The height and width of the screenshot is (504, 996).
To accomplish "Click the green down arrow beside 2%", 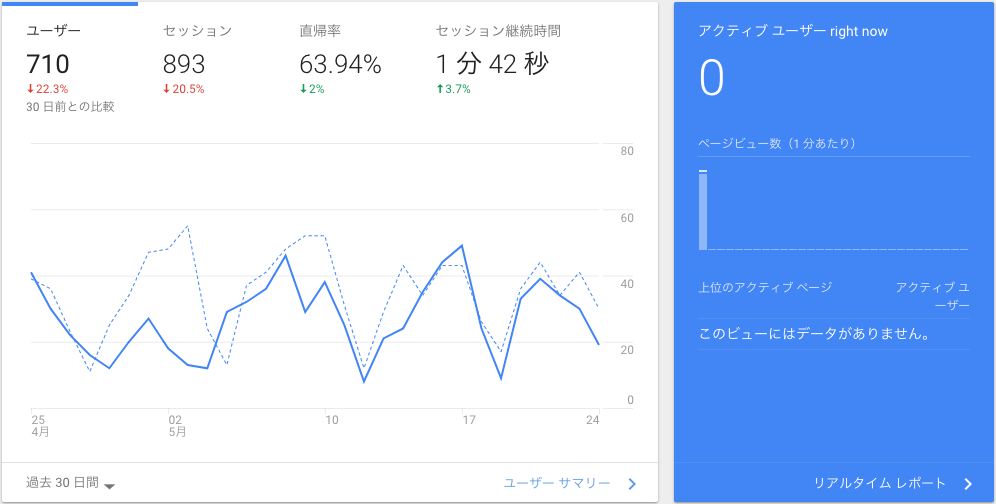I will pos(303,89).
